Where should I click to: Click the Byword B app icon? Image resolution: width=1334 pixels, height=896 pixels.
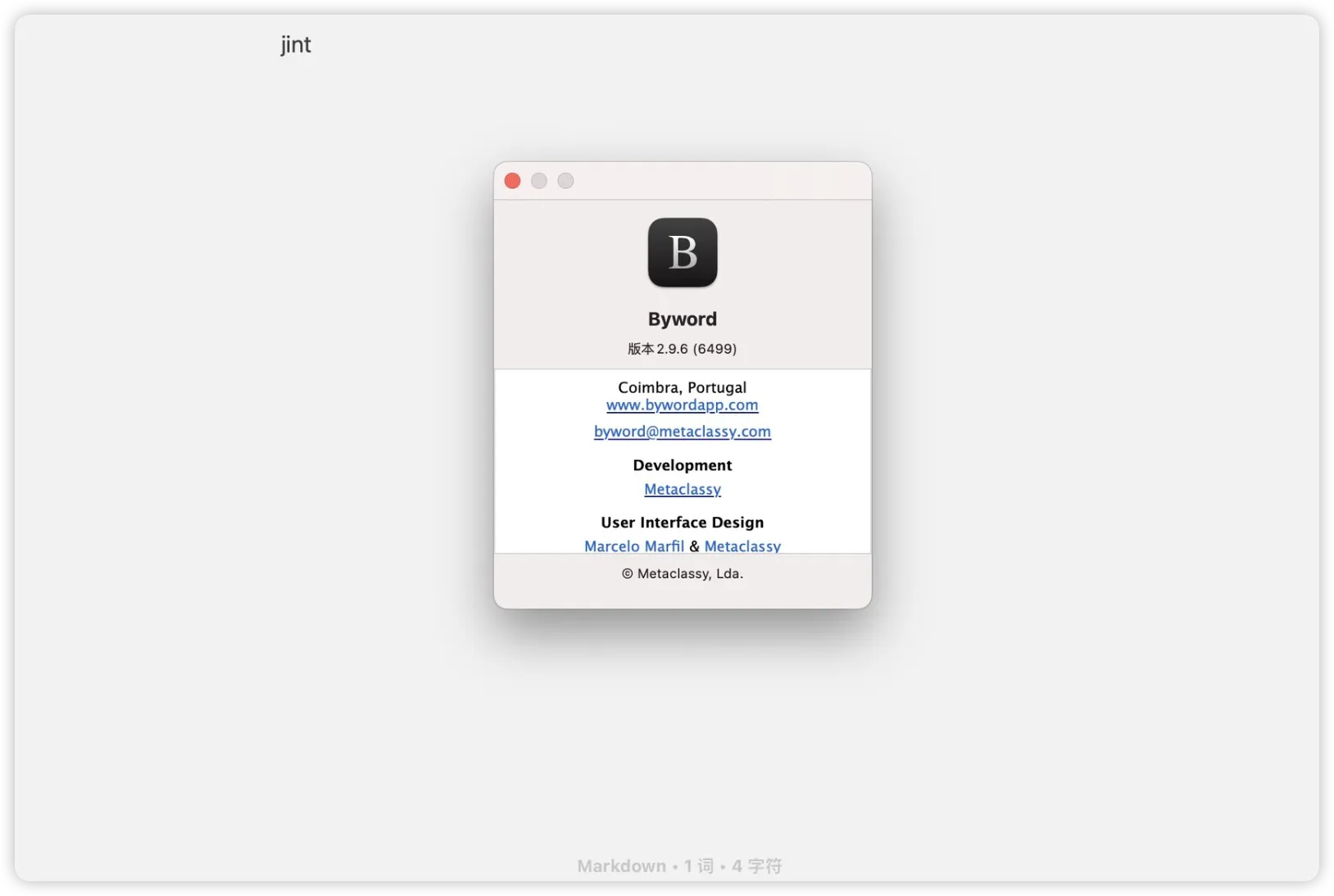(683, 252)
